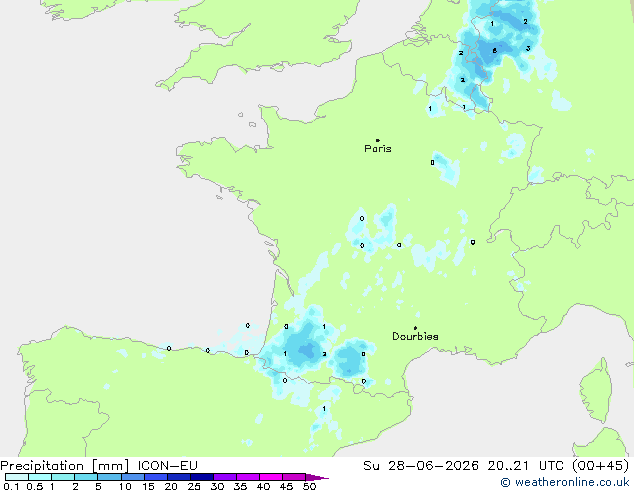Click the 20..21 UTC time text
Image resolution: width=634 pixels, height=490 pixels.
click(525, 466)
